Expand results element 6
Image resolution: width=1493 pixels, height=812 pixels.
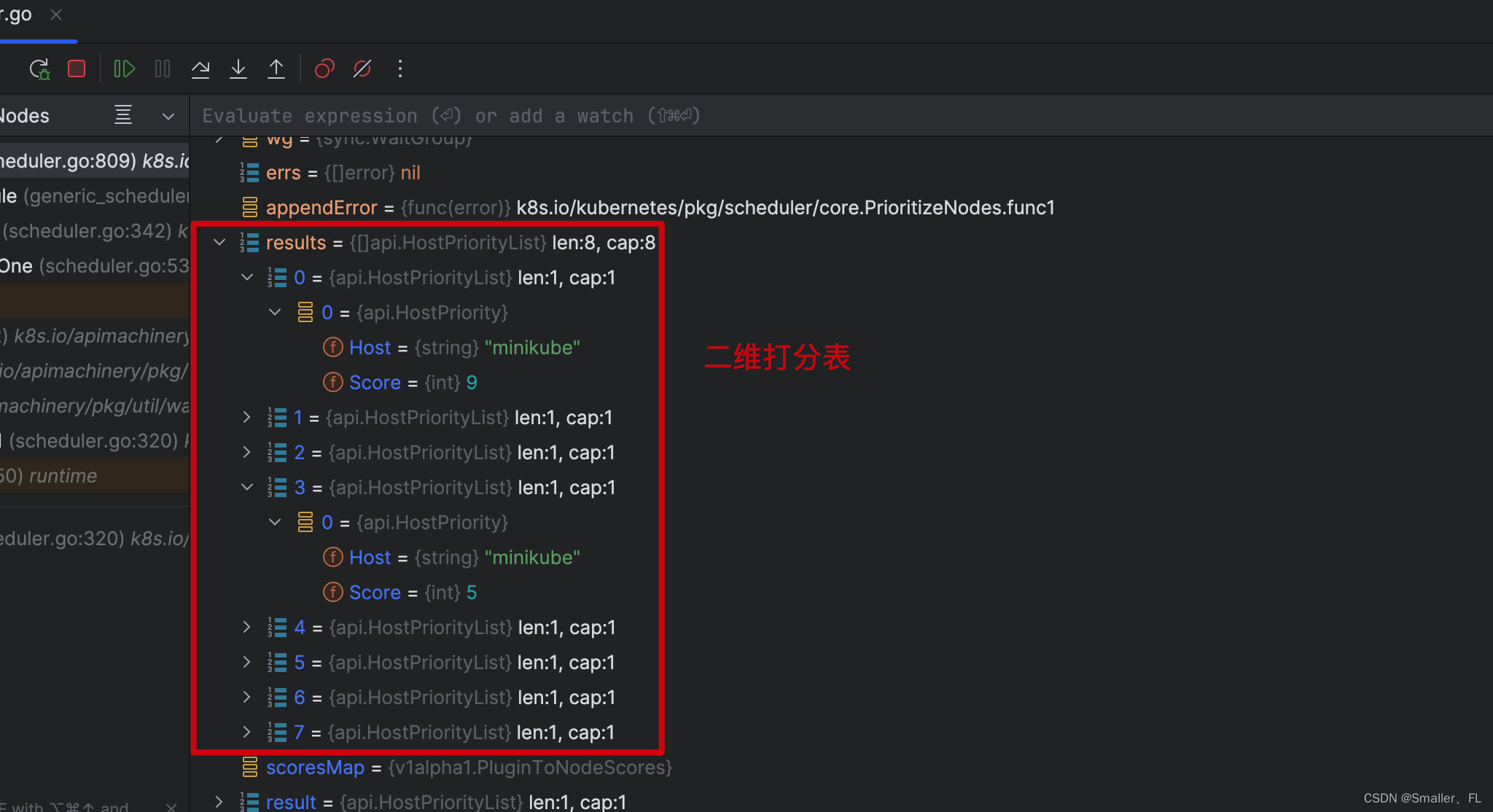(247, 697)
